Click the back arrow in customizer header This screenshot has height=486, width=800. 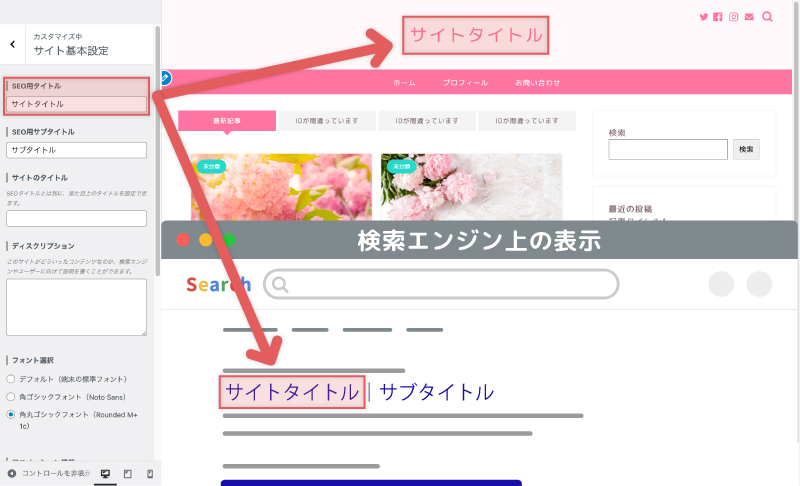[13, 44]
